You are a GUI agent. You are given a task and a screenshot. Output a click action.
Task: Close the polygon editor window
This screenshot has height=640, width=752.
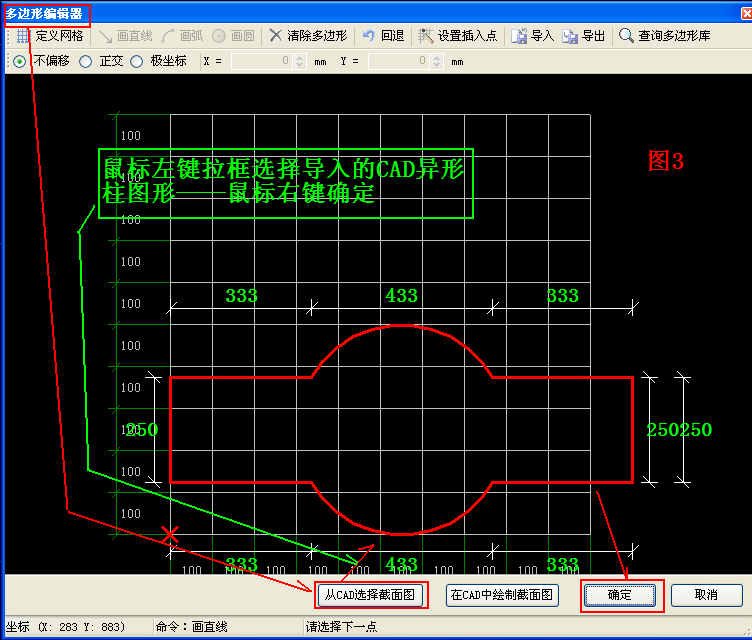tap(747, 13)
